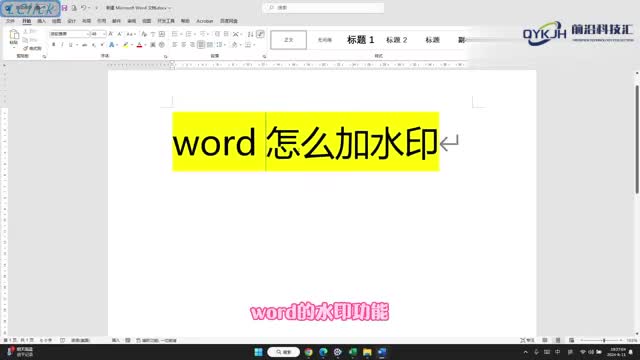Apply yellow text highlight marker
Viewport: 640px width, 360px height.
coord(125,45)
